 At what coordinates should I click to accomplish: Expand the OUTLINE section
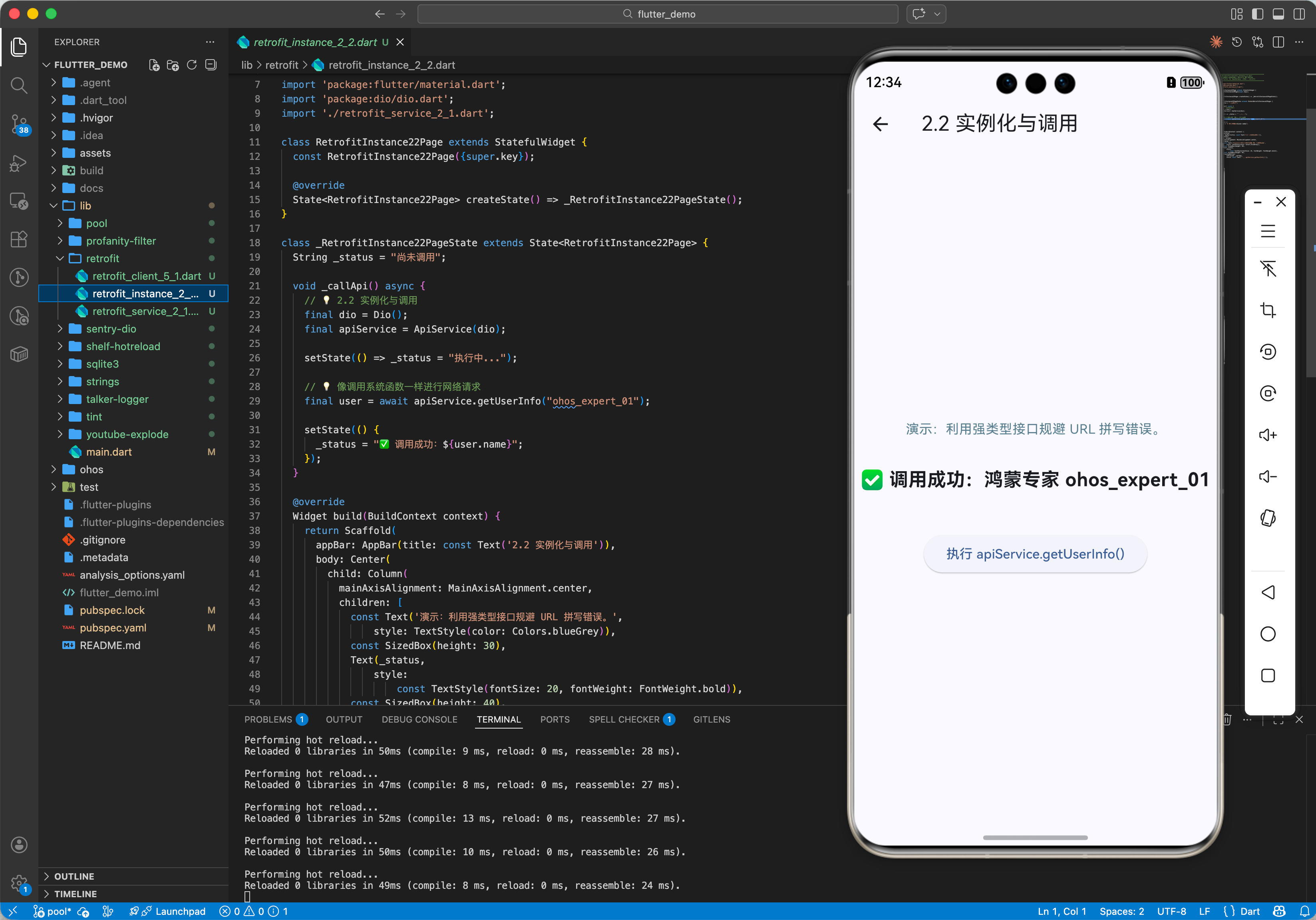point(74,876)
